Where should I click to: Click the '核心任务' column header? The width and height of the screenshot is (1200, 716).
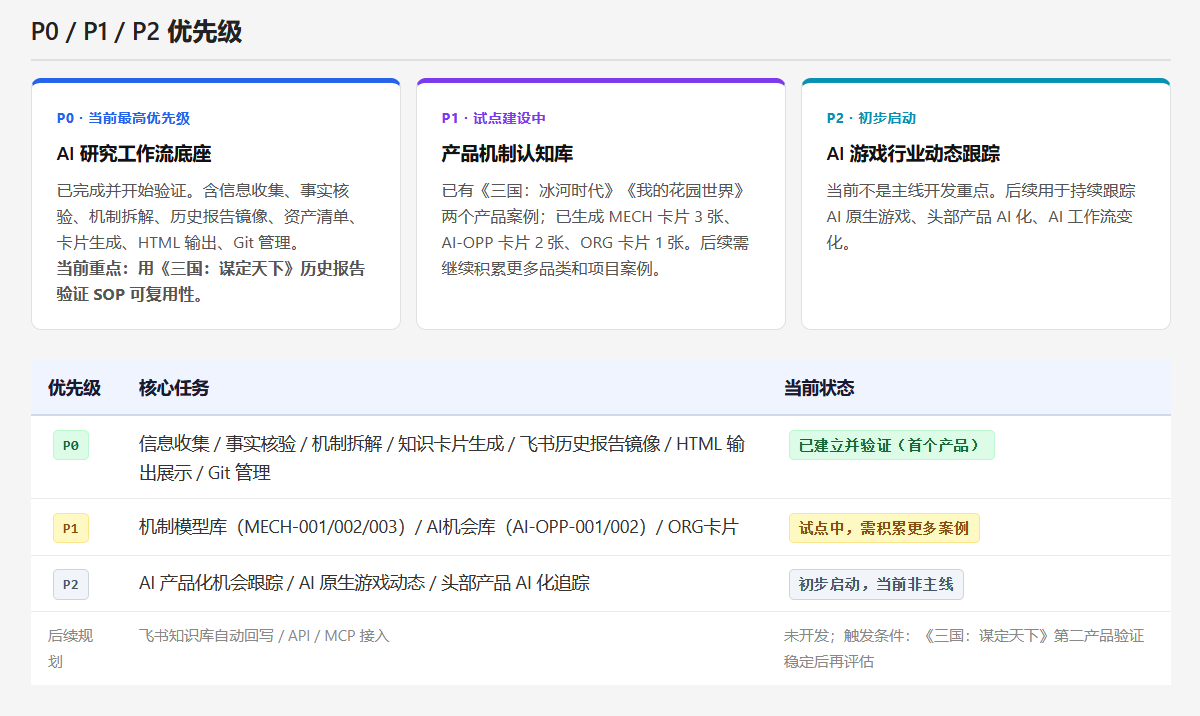[174, 388]
